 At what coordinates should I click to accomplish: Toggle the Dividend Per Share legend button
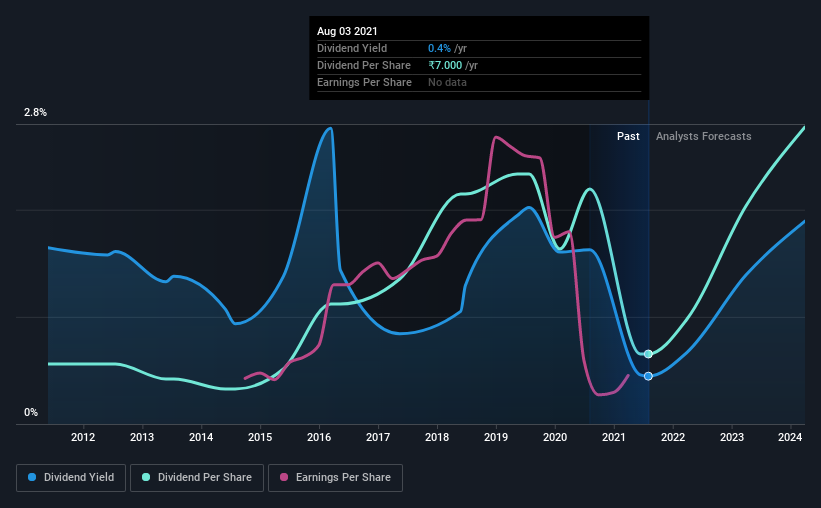pyautogui.click(x=197, y=478)
